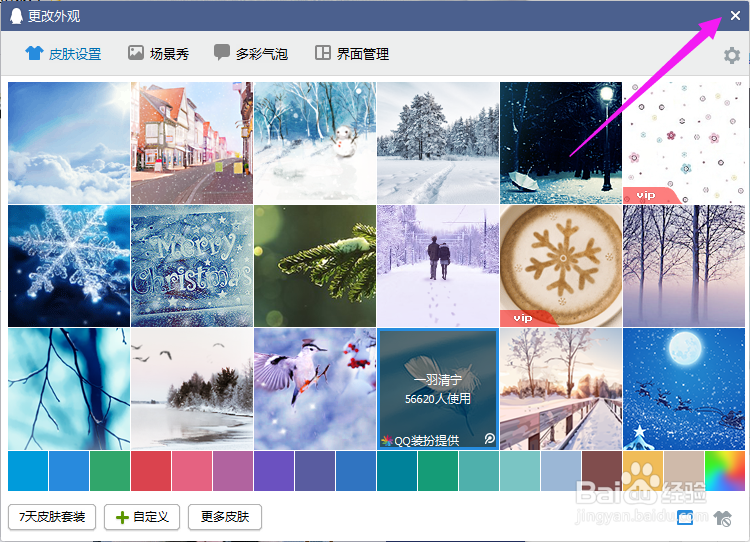Select the pink color swatch
750x542 pixels.
click(x=192, y=471)
